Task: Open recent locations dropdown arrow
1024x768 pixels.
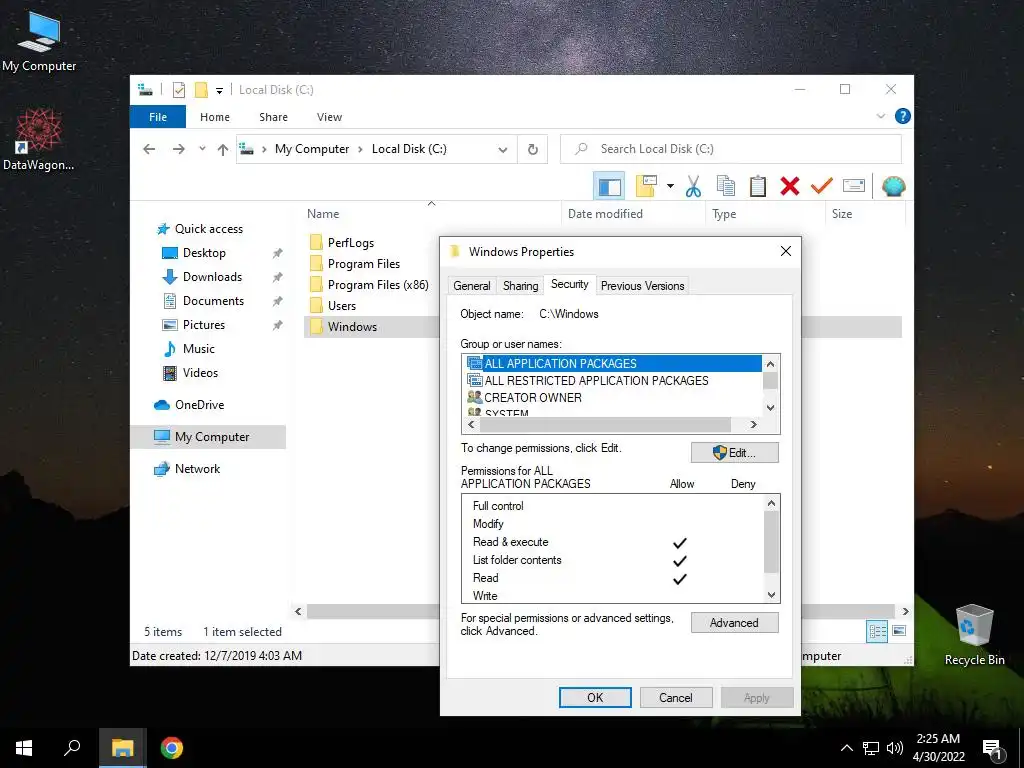Action: [202, 149]
